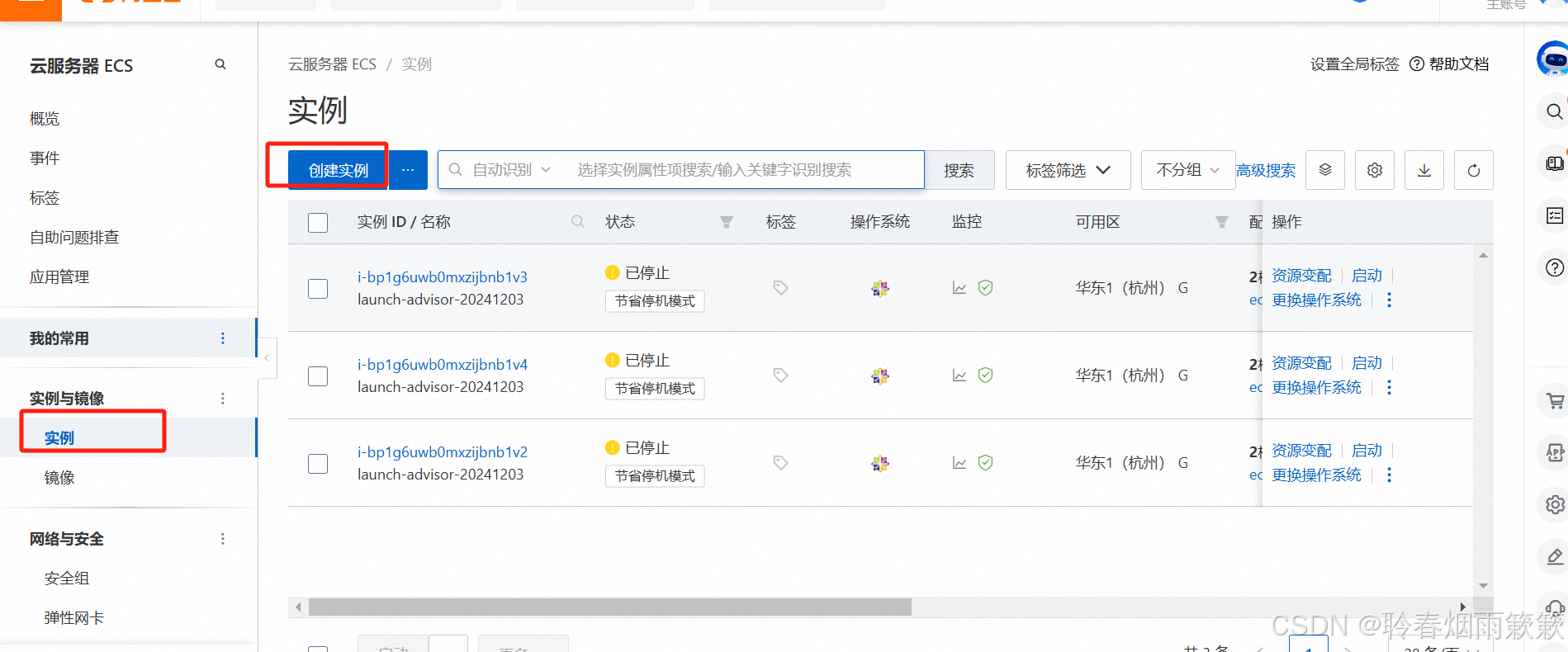Select checkbox for instance i-bp1g6uwb0mxzijbnb1v2
This screenshot has width=1568, height=652.
pyautogui.click(x=318, y=464)
